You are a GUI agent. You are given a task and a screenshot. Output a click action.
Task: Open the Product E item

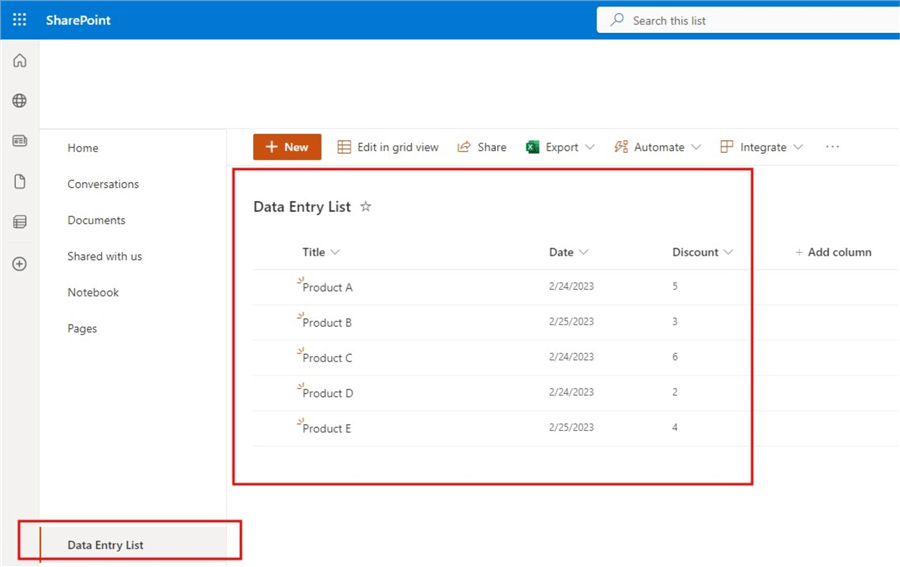coord(327,429)
